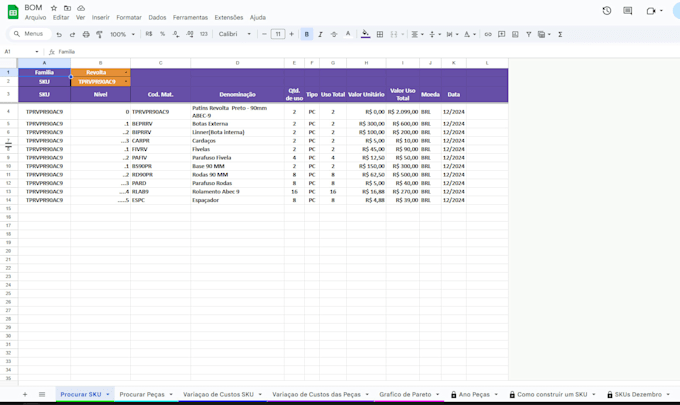Click the merge cells icon
This screenshot has height=405, width=680.
pos(394,34)
